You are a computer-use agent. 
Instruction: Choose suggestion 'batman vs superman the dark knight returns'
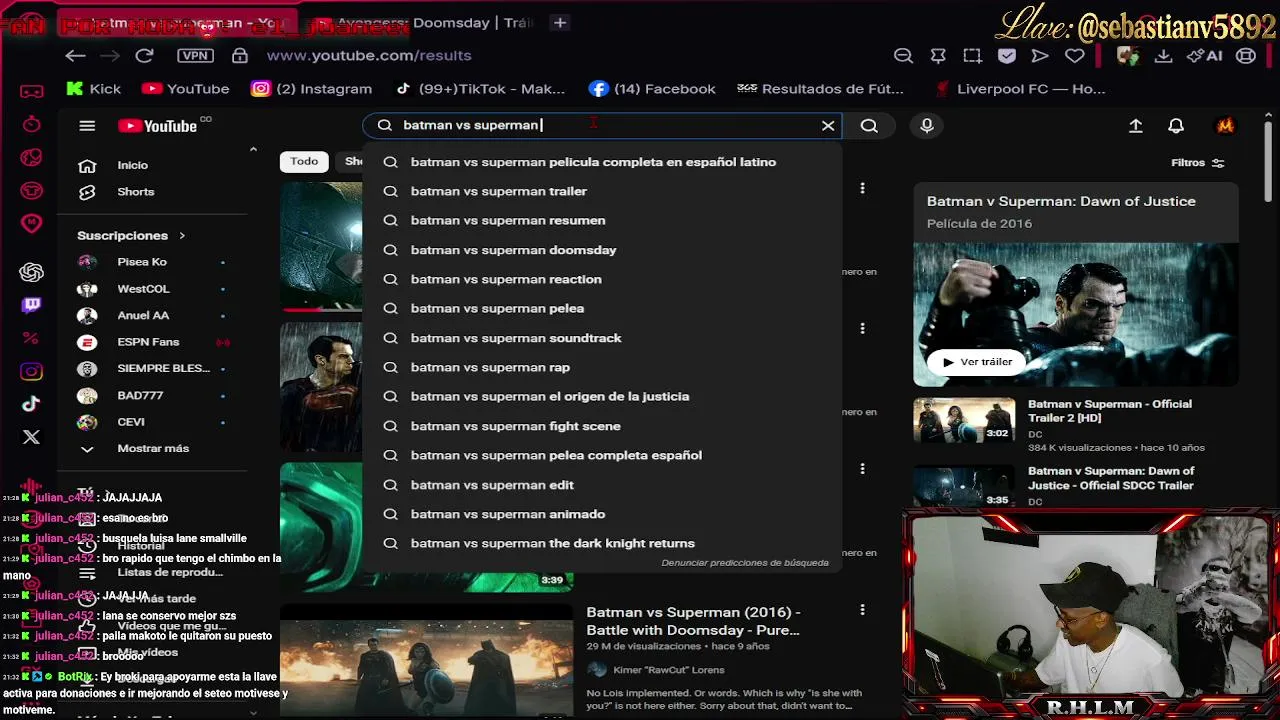(602, 543)
